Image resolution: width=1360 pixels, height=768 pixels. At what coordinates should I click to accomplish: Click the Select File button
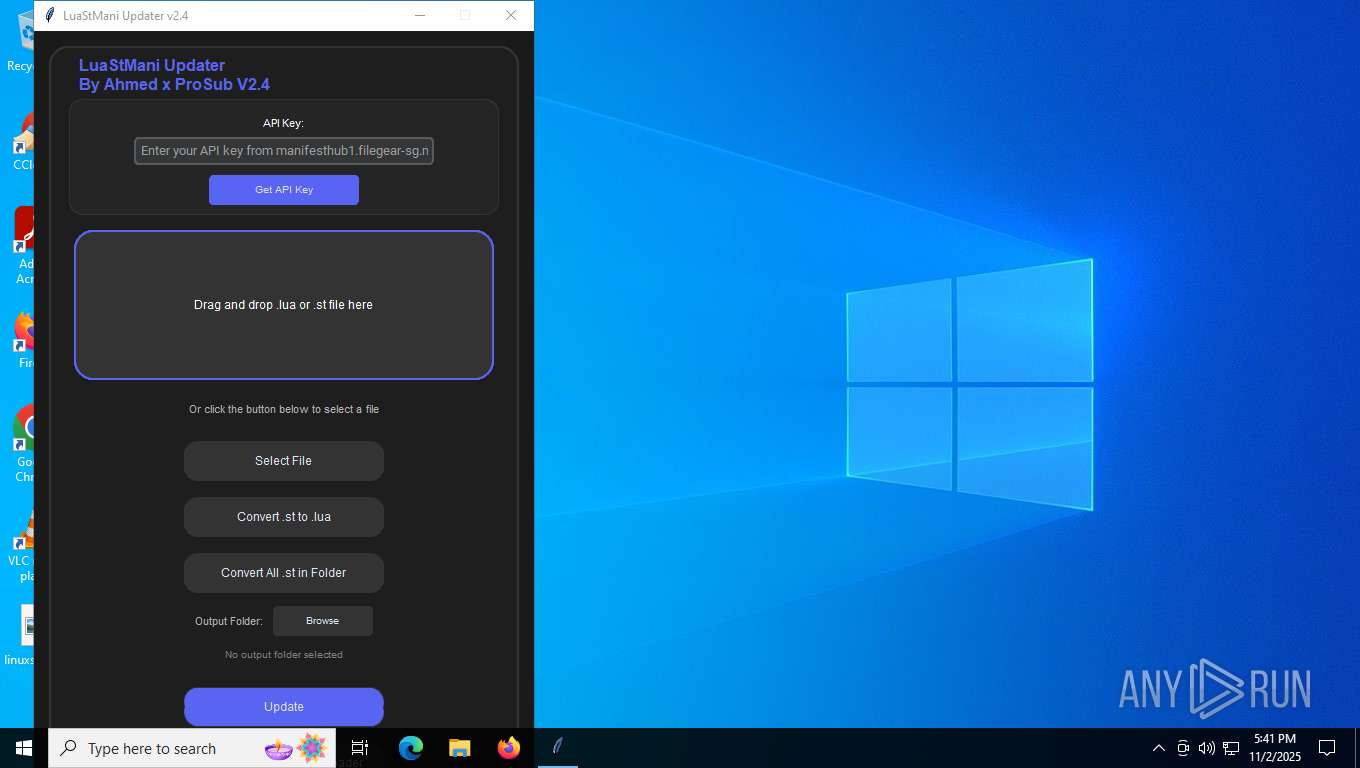284,461
